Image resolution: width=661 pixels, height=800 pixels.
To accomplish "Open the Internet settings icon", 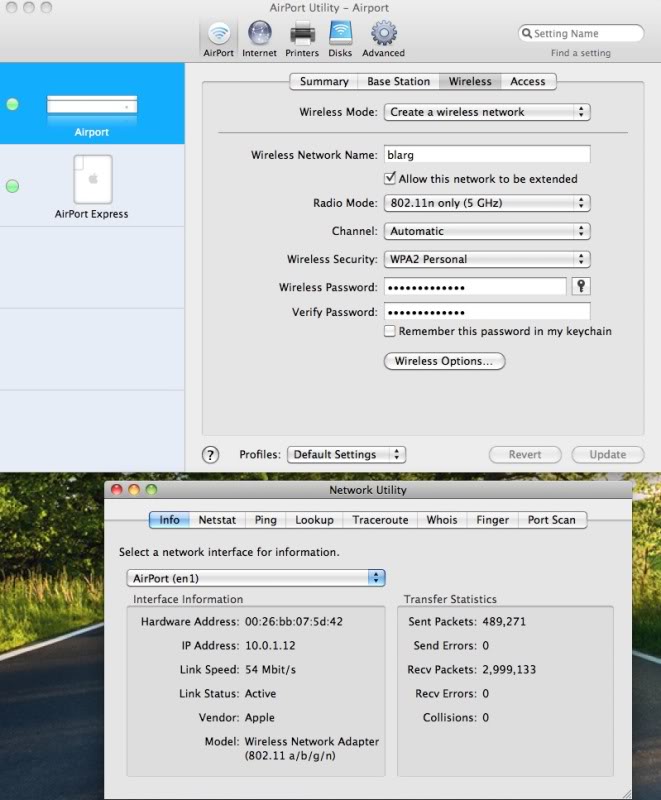I will click(x=259, y=39).
